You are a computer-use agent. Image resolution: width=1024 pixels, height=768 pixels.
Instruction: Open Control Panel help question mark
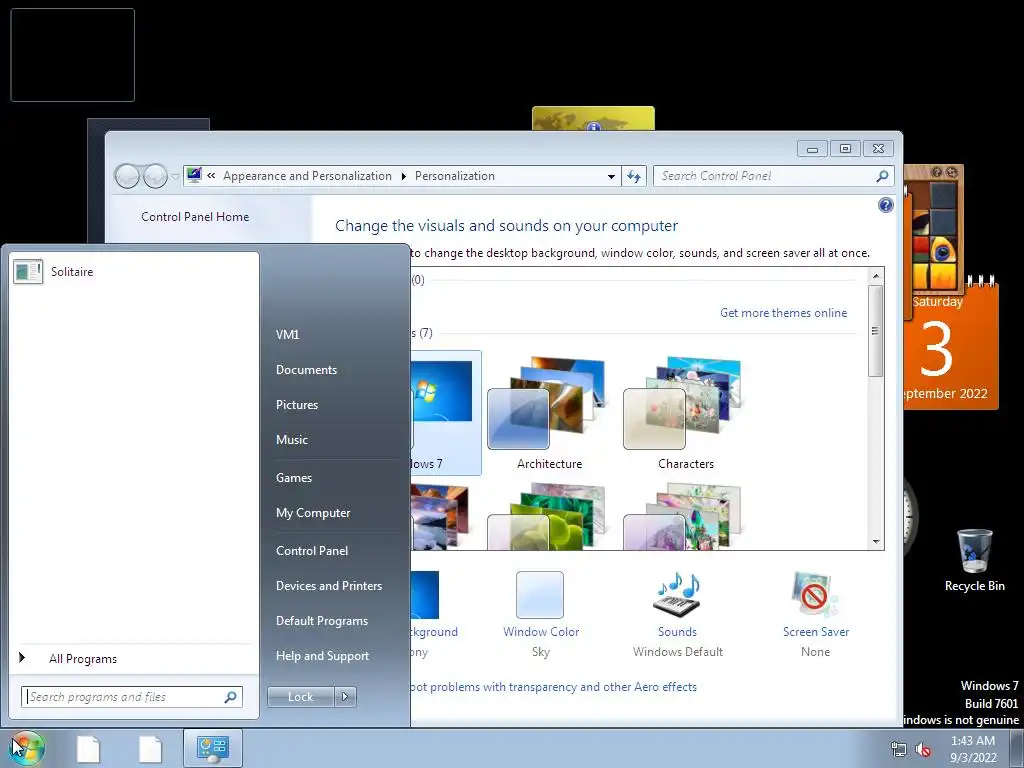pos(885,205)
